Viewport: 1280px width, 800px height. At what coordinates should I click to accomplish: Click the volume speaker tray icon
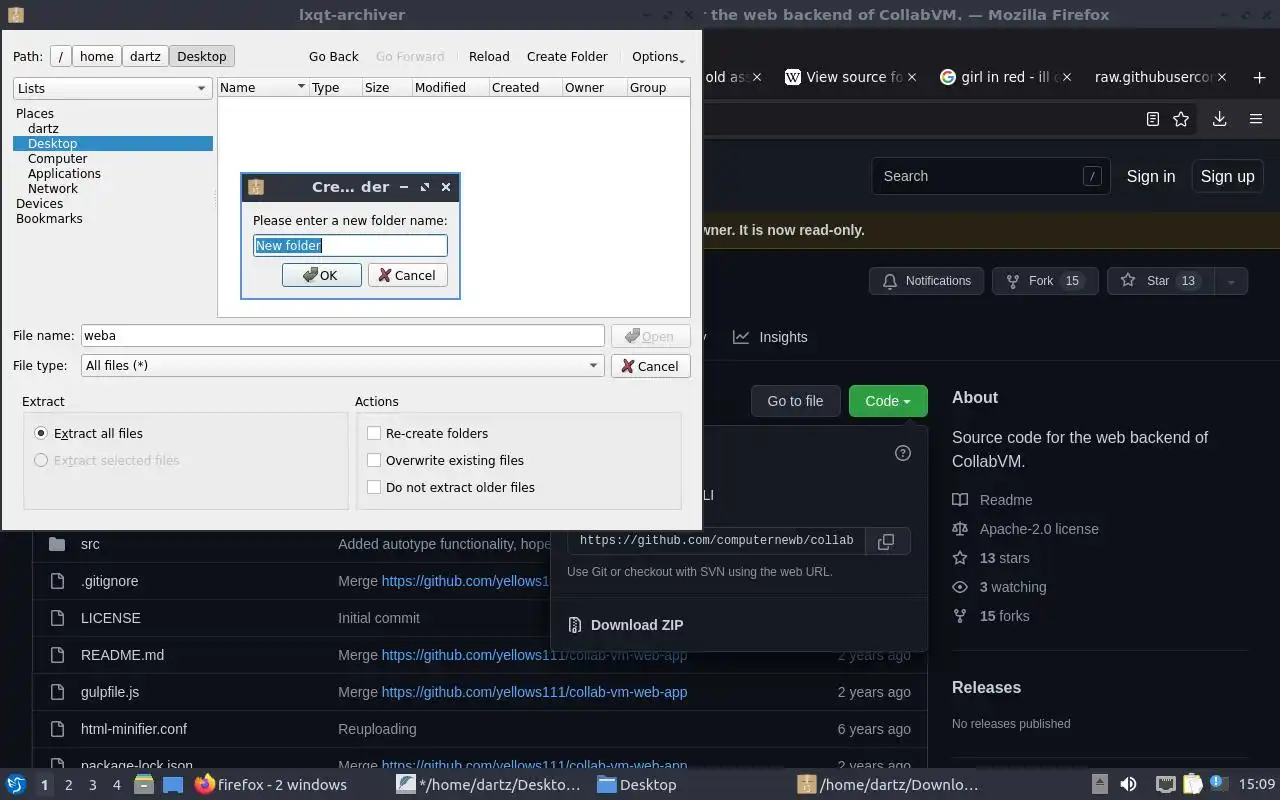1128,785
